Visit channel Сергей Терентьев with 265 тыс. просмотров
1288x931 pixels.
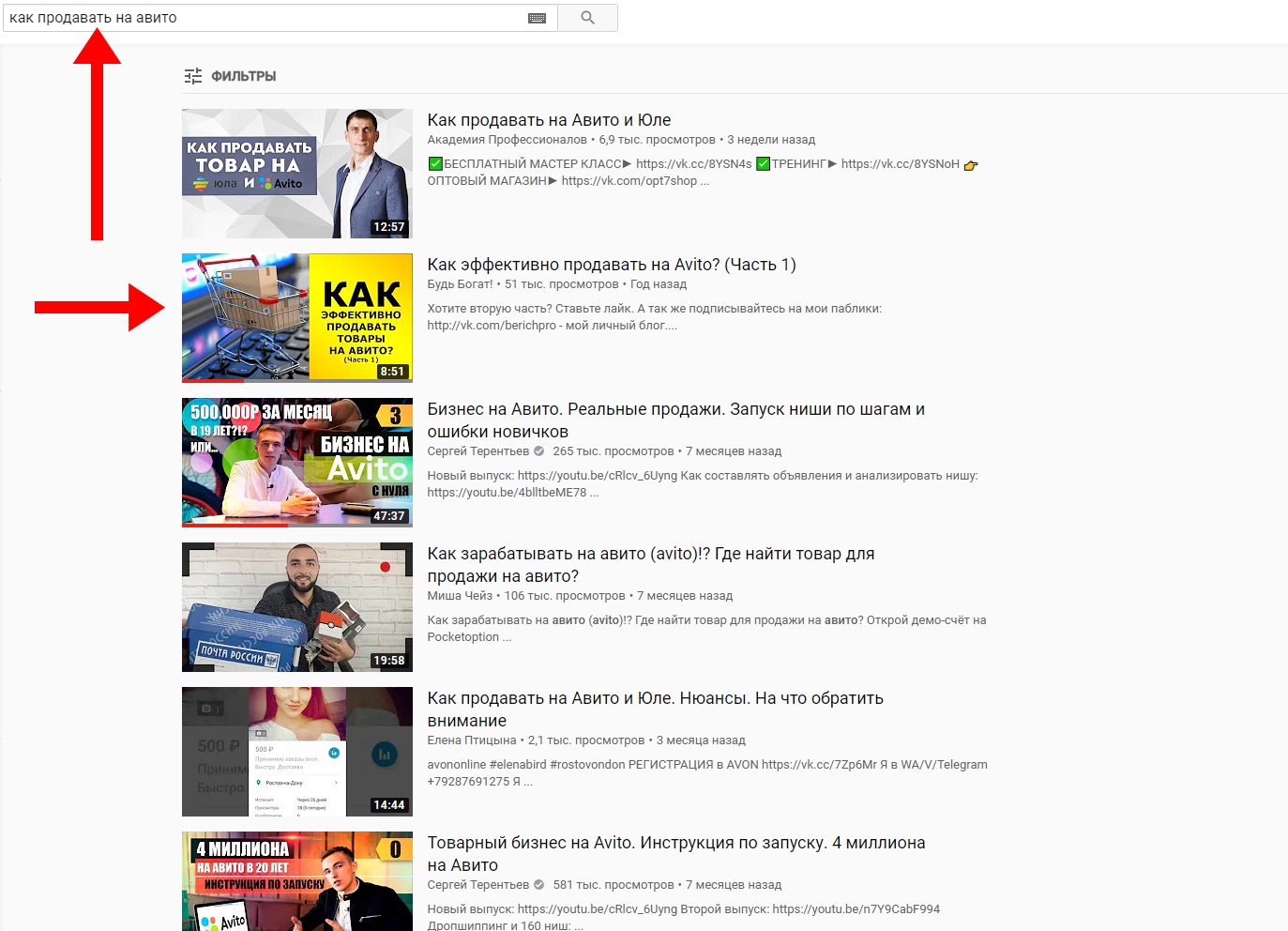[x=478, y=451]
